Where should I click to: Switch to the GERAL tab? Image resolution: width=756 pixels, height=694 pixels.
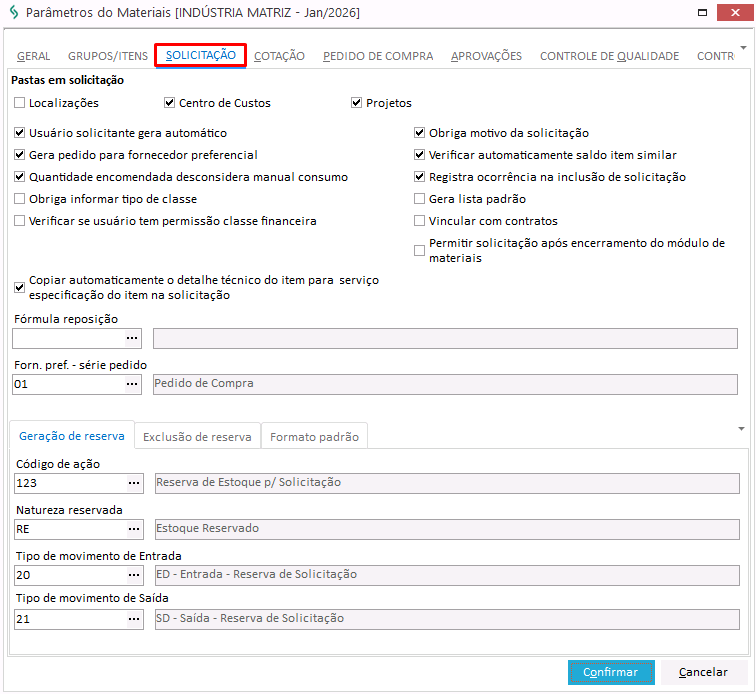tap(33, 56)
